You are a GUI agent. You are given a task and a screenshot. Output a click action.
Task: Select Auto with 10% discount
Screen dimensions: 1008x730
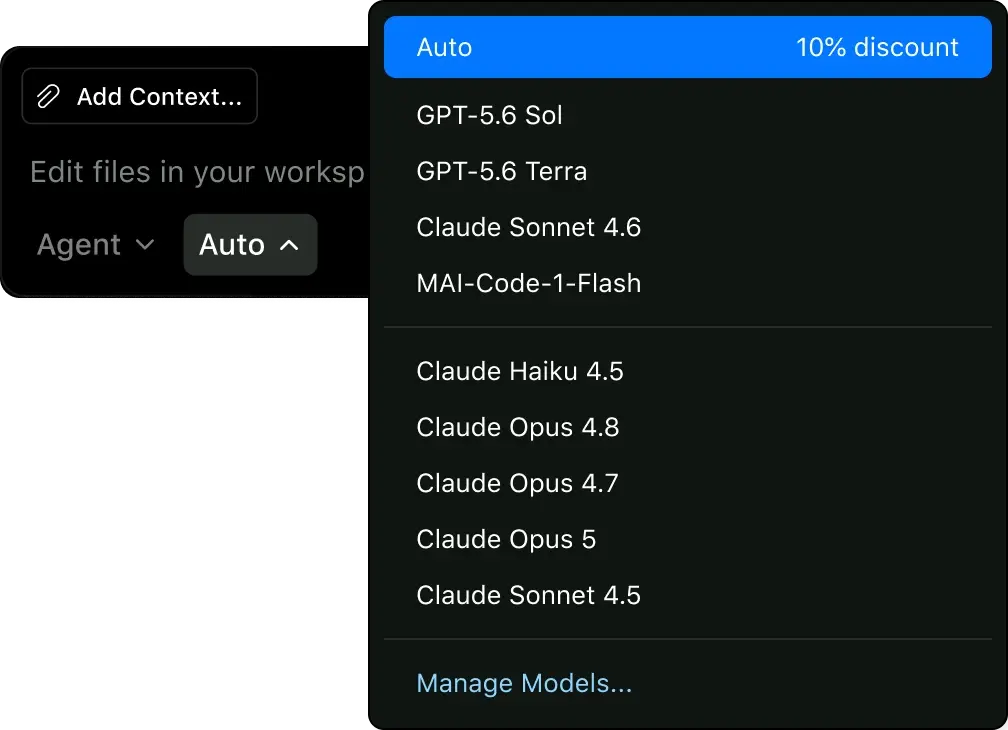coord(687,48)
